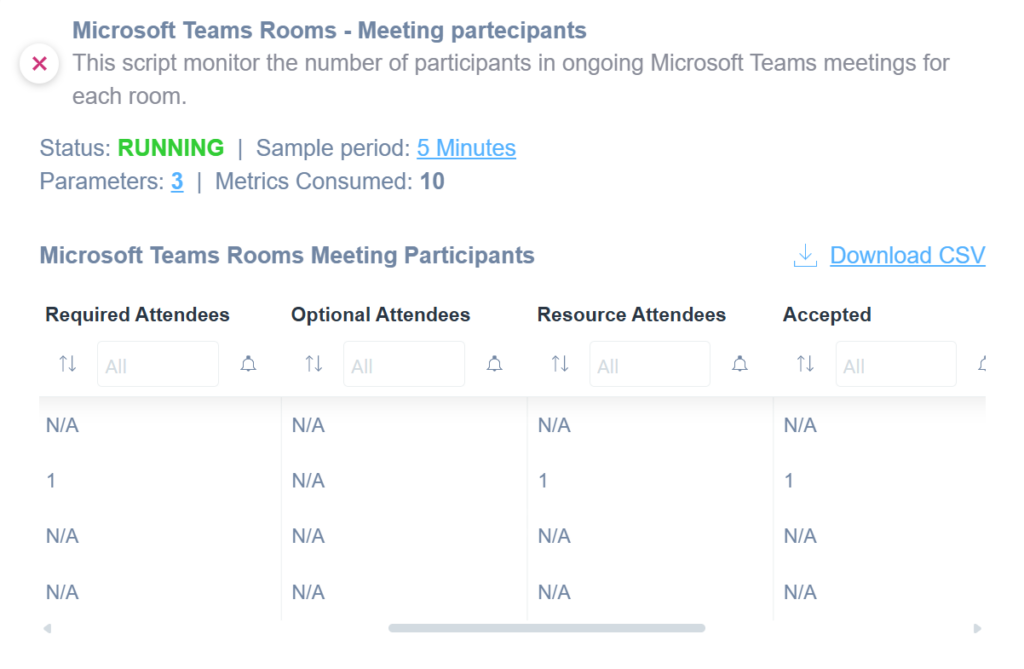Close the Meeting participants script panel

click(39, 63)
